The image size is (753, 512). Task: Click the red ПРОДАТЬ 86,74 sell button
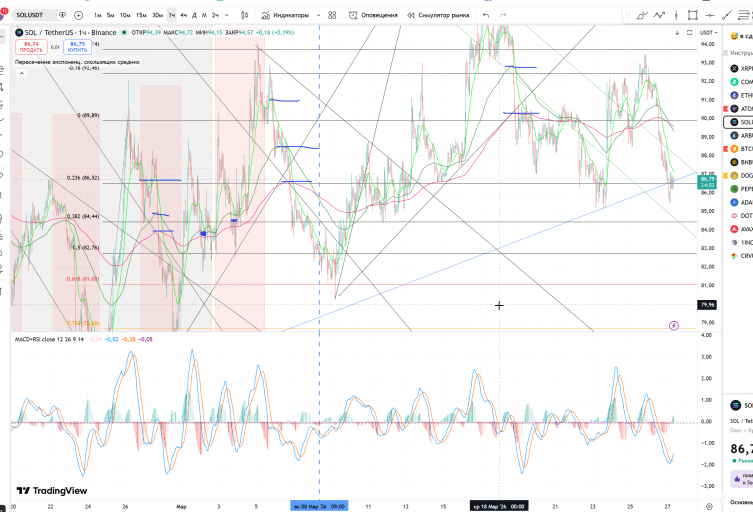[31, 47]
